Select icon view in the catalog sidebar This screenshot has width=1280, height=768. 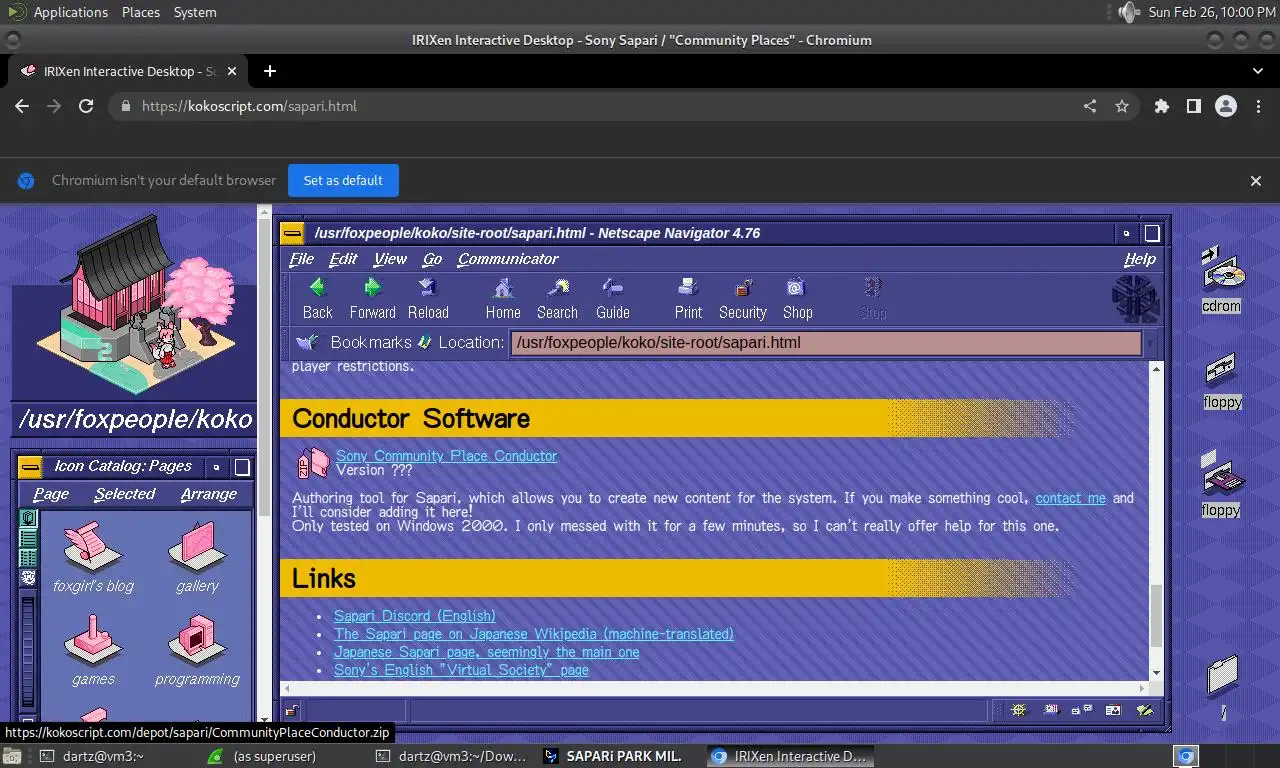(x=28, y=519)
